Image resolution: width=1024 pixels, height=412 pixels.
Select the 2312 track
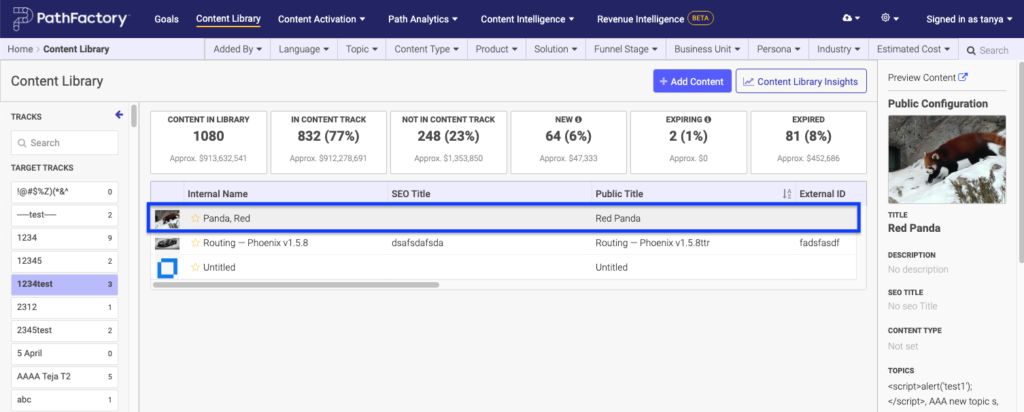[65, 307]
